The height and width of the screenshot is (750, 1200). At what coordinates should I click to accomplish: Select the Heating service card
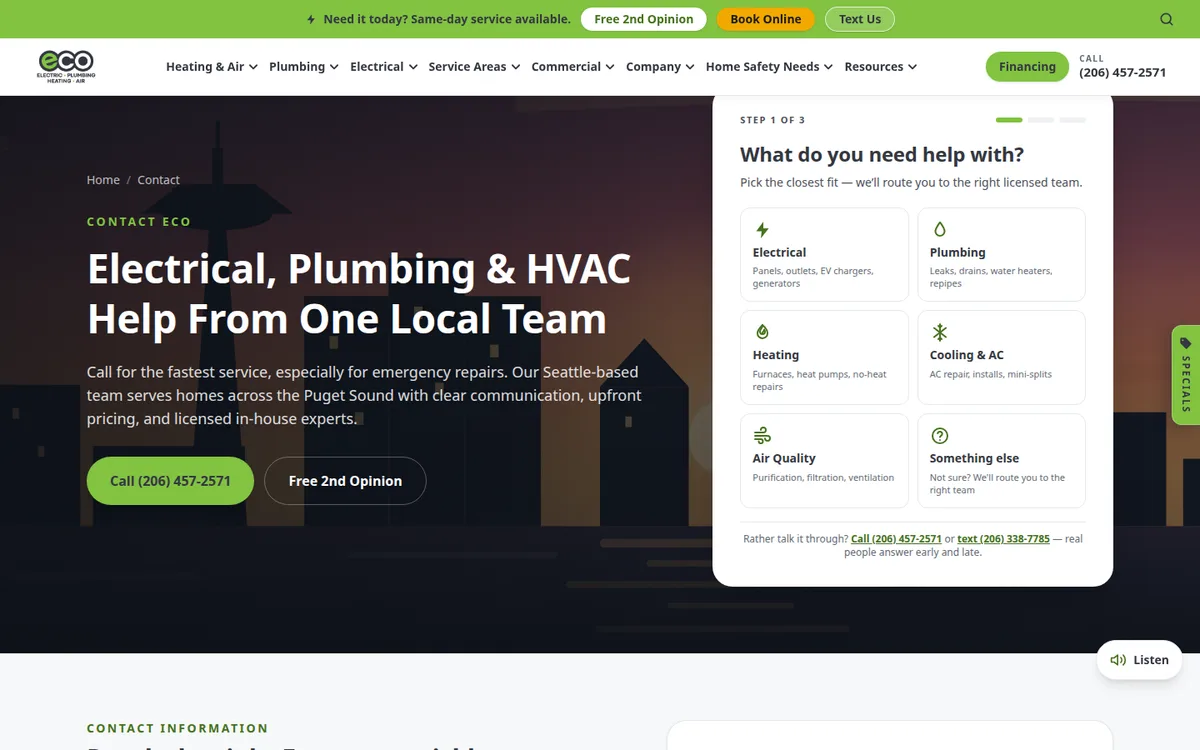[824, 357]
